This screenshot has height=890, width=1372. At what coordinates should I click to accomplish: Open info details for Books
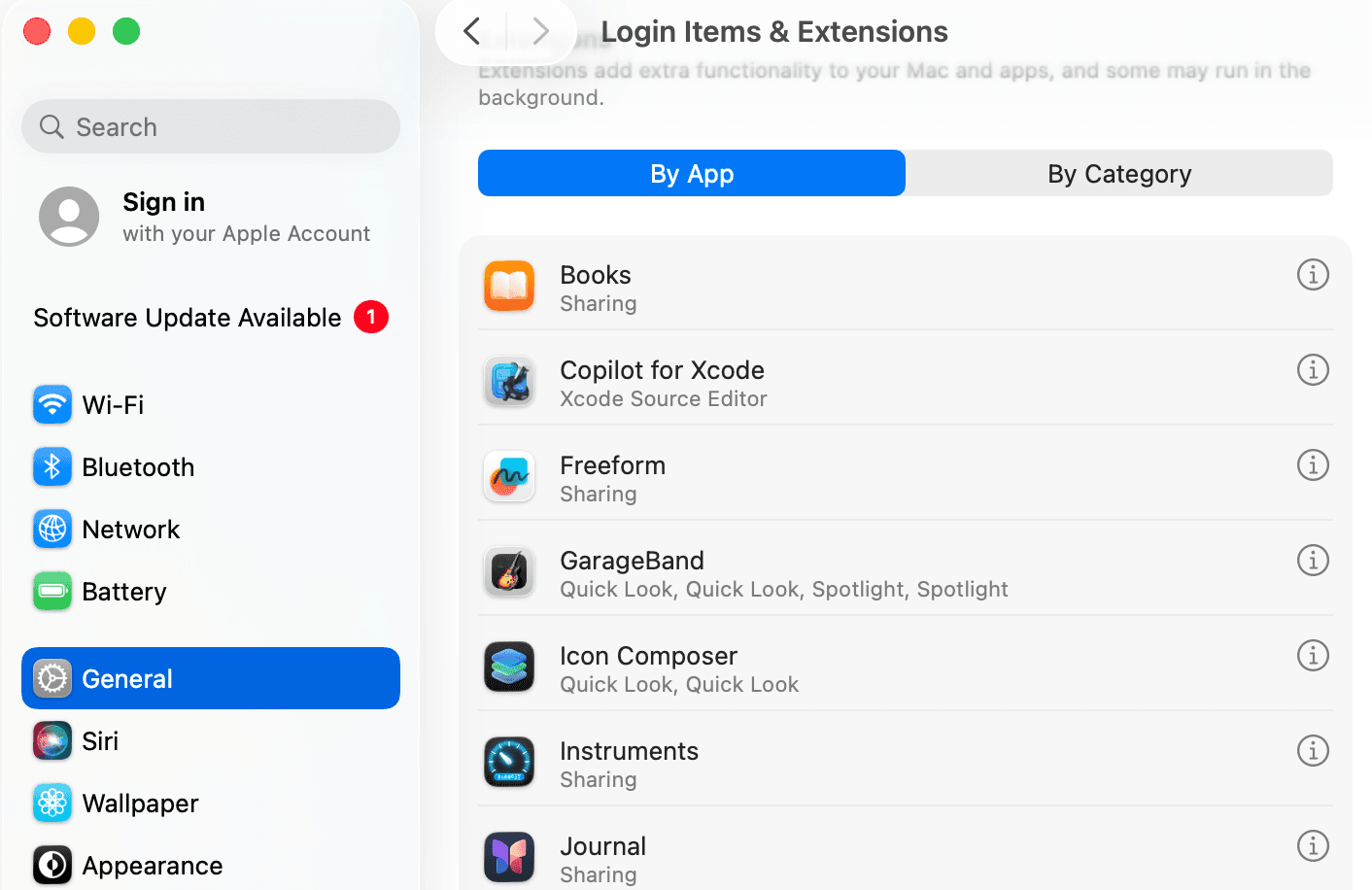pyautogui.click(x=1313, y=275)
